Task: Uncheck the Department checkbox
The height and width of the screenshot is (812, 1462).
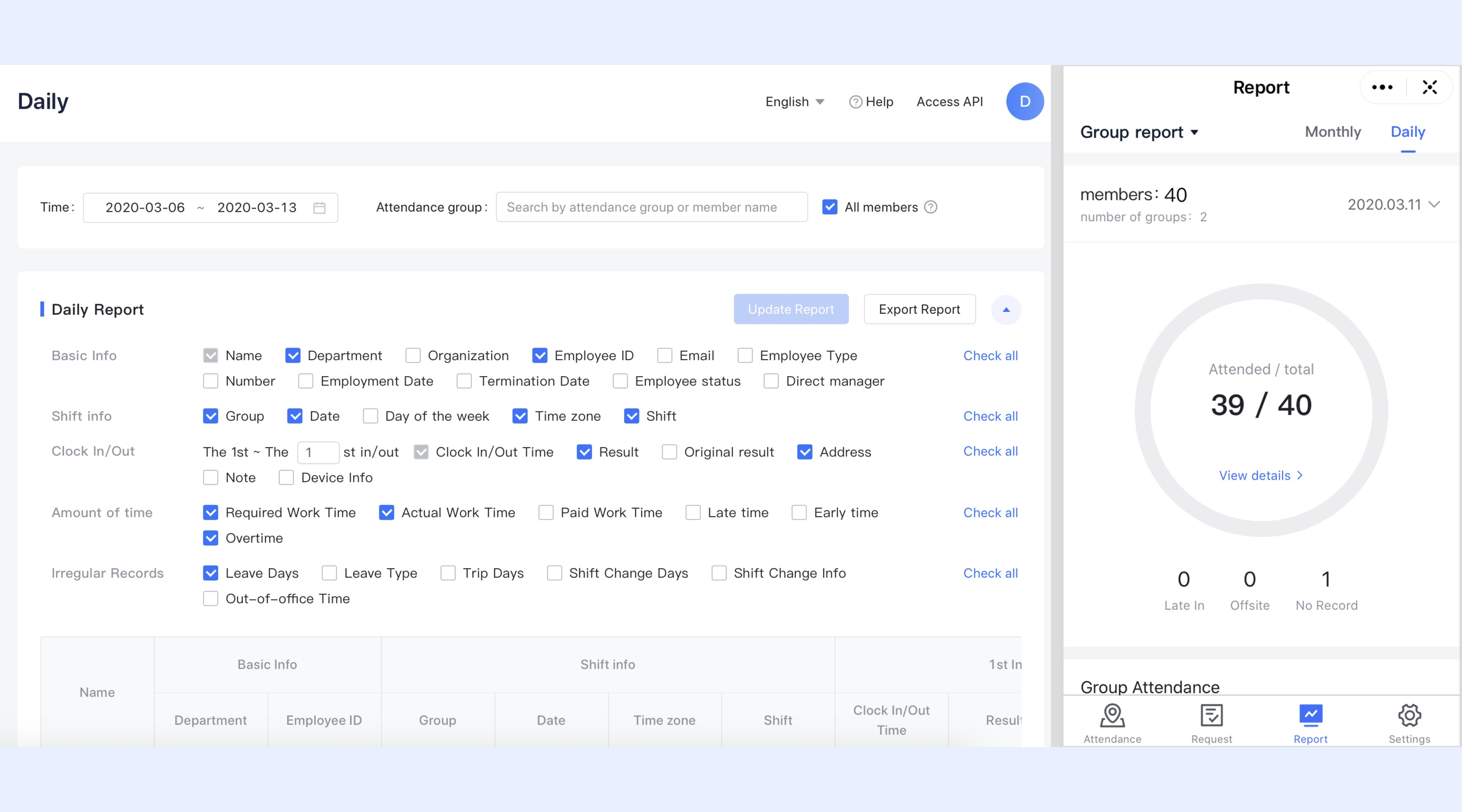Action: (x=293, y=356)
